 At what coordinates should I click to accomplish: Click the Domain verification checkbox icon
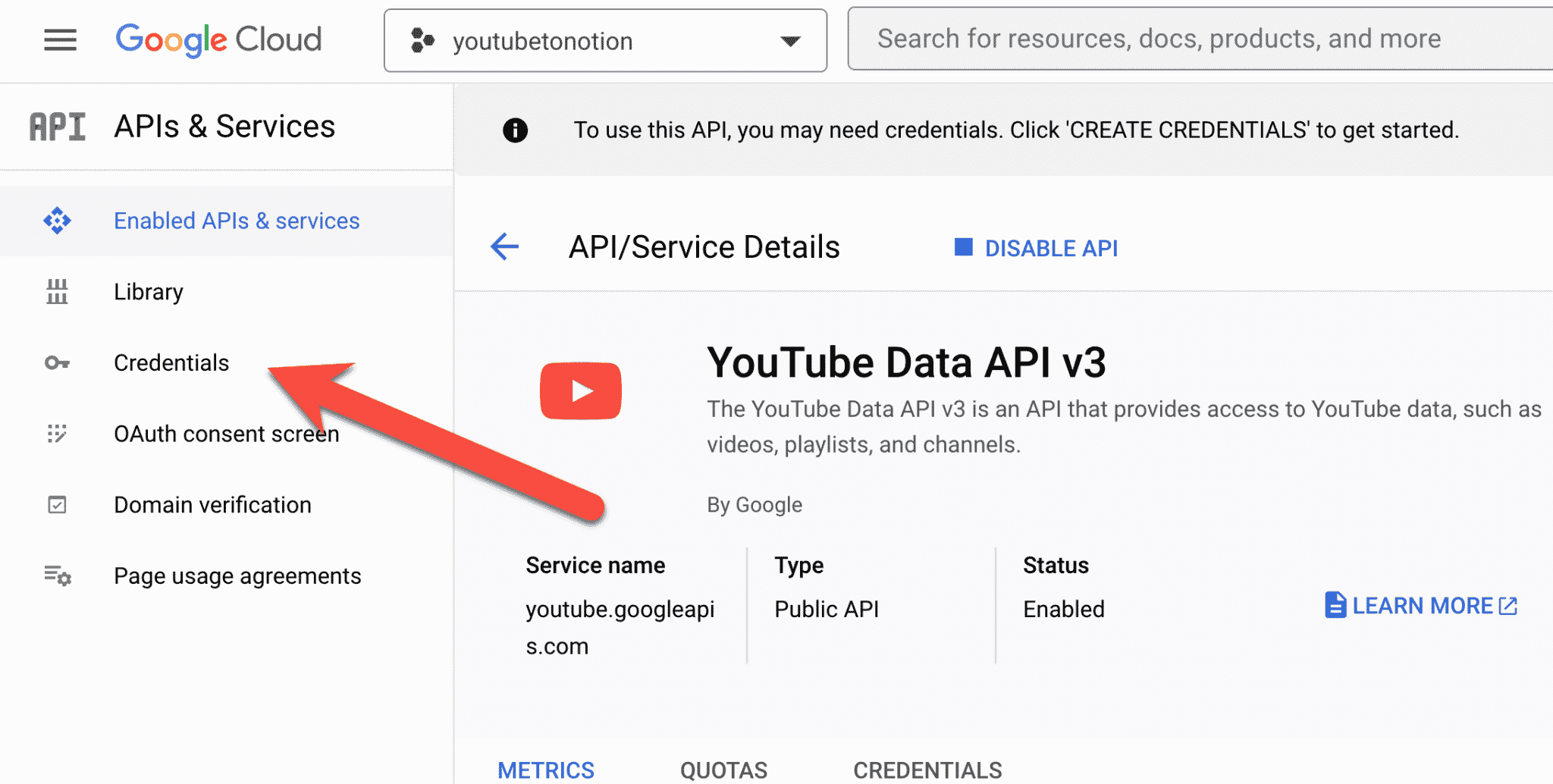point(56,504)
